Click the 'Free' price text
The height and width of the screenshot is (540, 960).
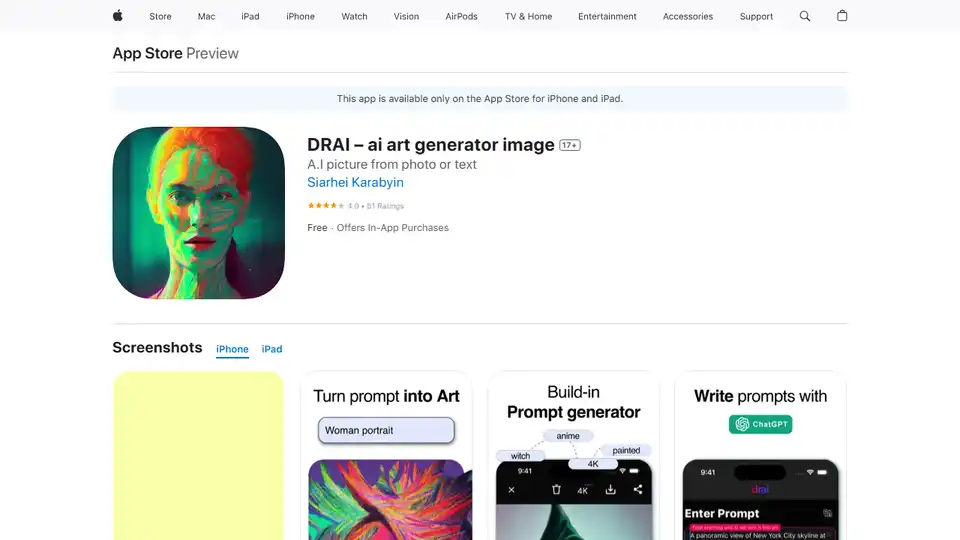[317, 228]
